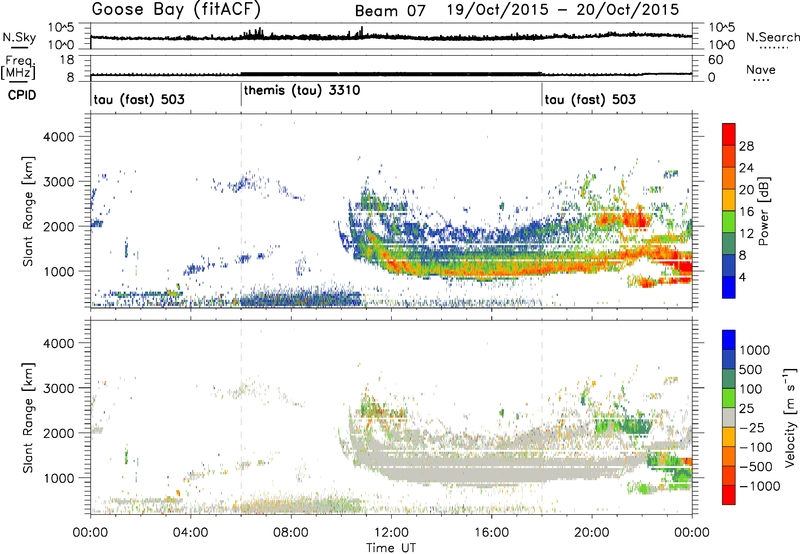Click the '12:00' time axis tick label
The image size is (800, 554).
point(391,533)
